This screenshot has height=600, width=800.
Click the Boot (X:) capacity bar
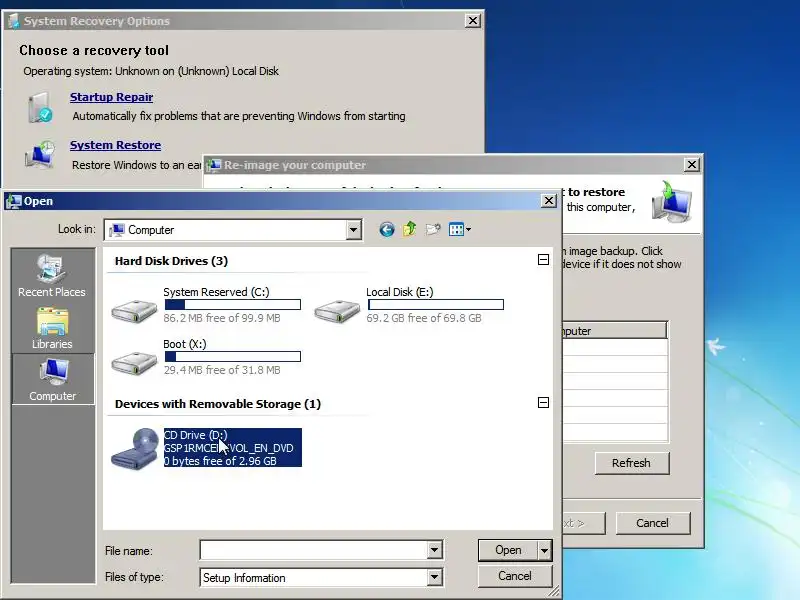tap(233, 357)
